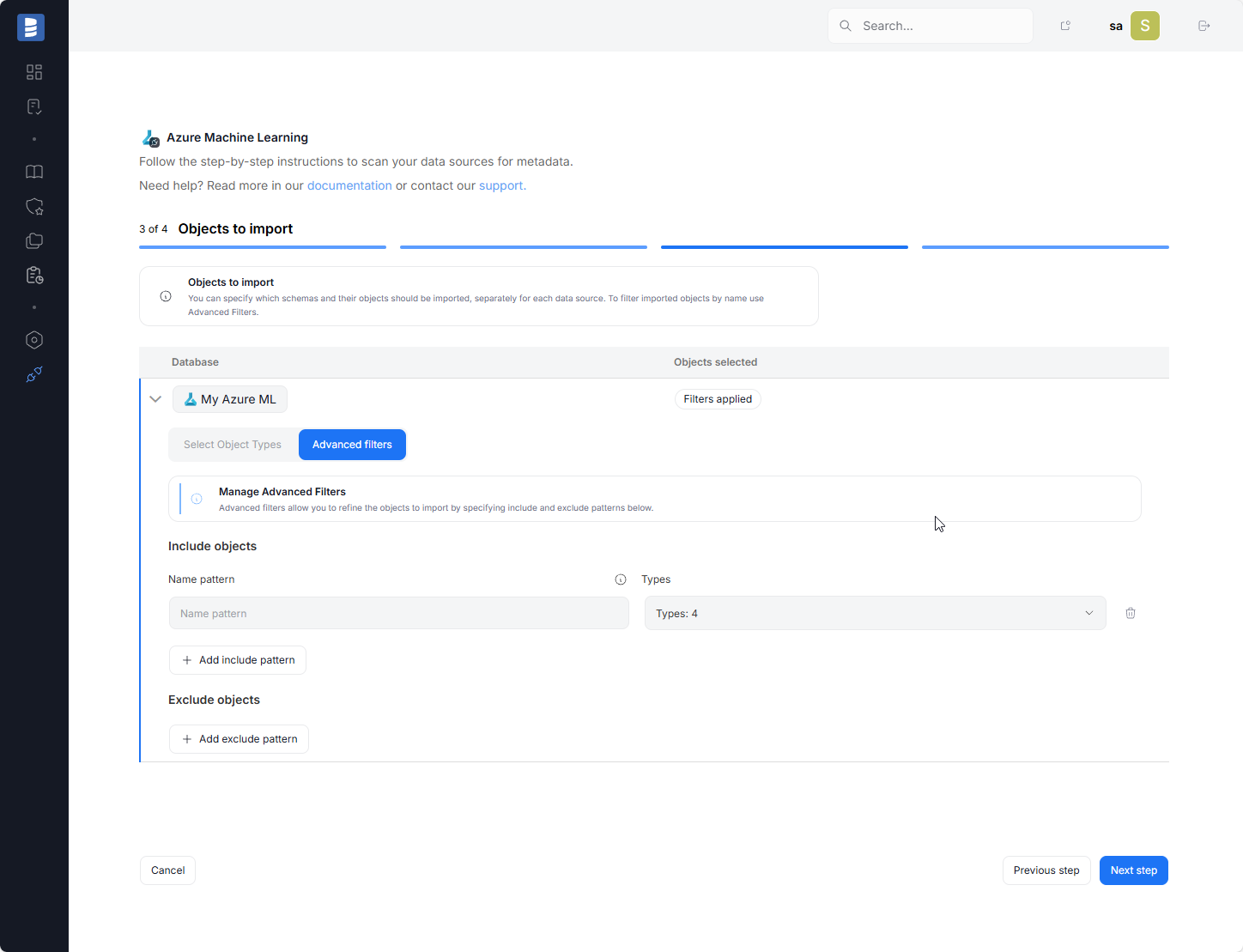The image size is (1243, 952).
Task: Switch to Select Object Types tab
Action: [x=233, y=445]
